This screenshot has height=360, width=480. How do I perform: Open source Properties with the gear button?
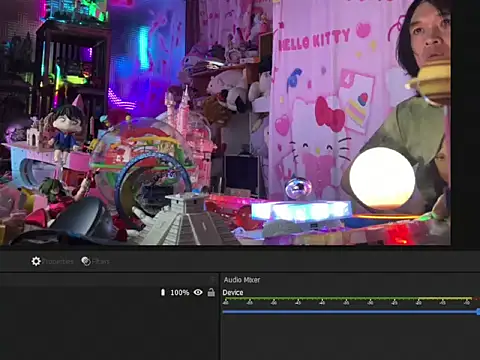[x=52, y=261]
